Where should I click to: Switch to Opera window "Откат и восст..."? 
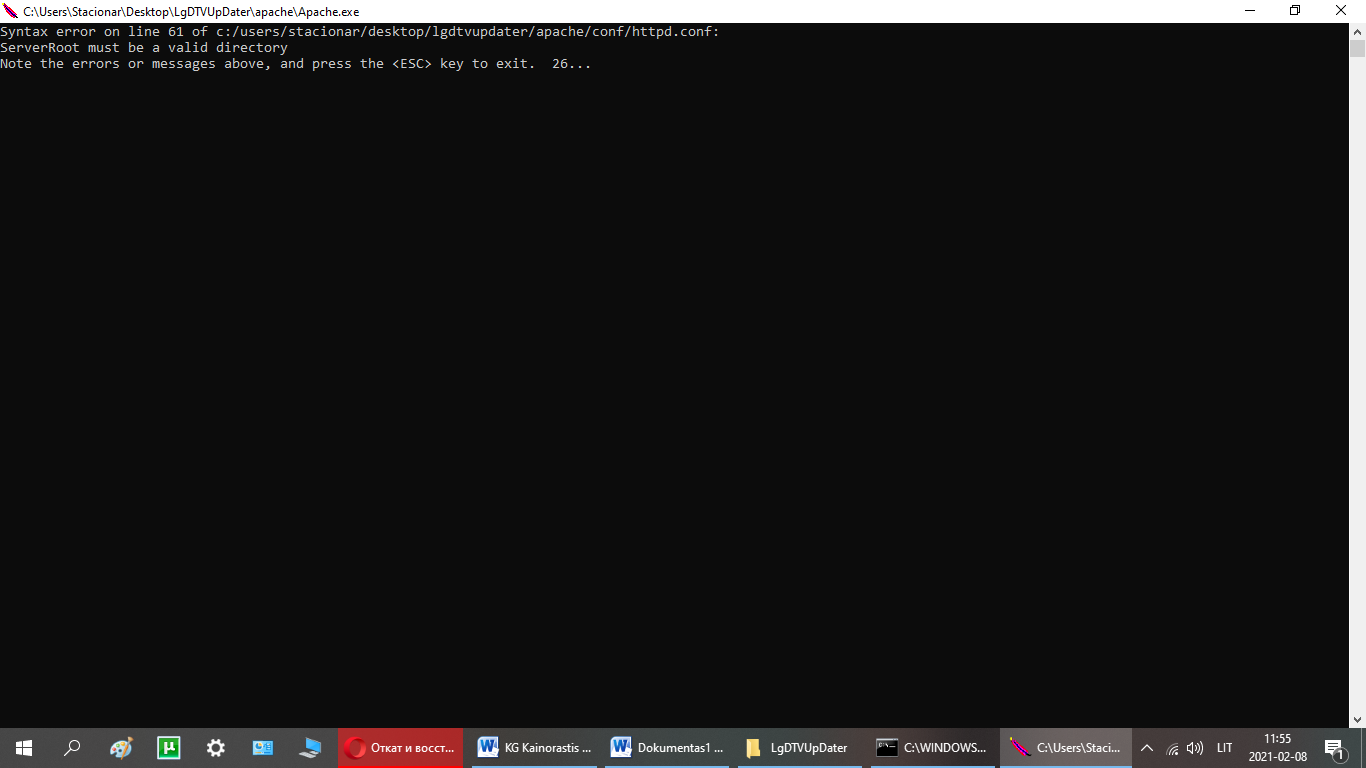(401, 748)
